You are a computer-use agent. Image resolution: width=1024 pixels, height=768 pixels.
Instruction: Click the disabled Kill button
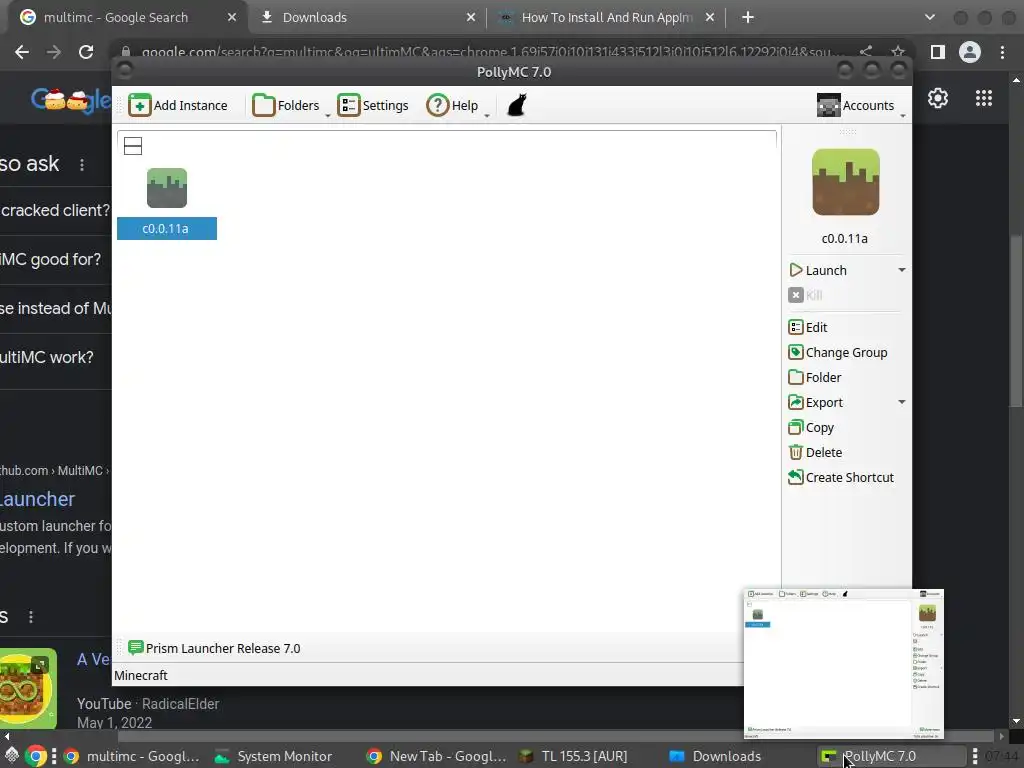pos(805,295)
